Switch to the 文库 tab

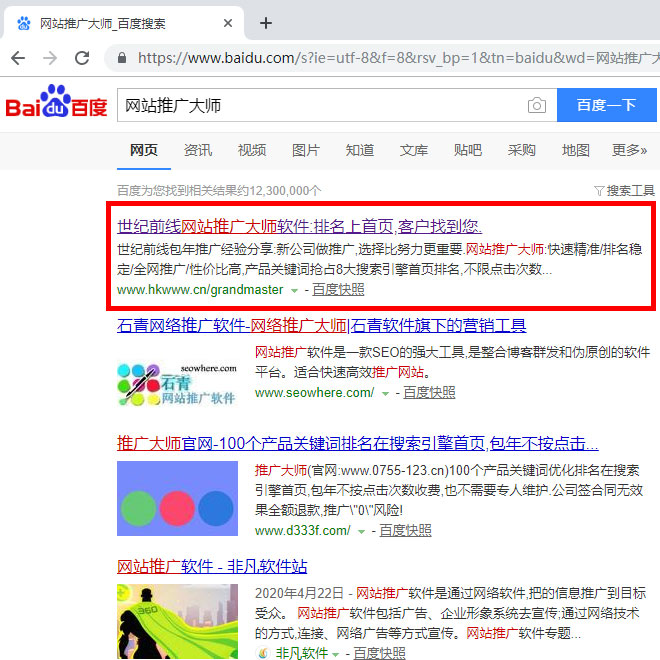click(x=414, y=150)
